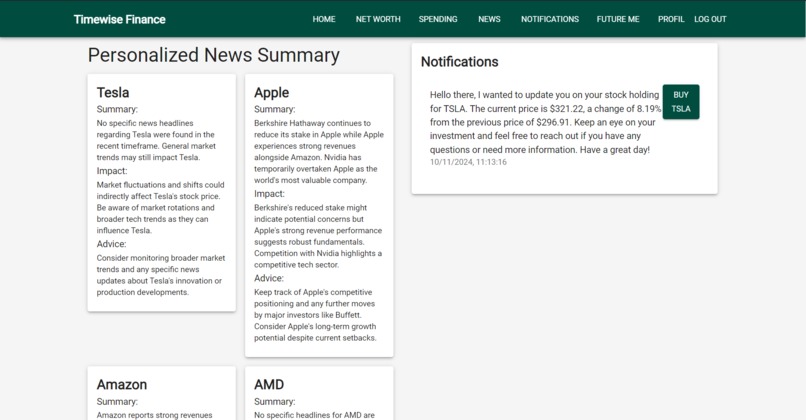Click 'Amazon reports strong revenues' text
Image resolution: width=806 pixels, height=420 pixels.
pyautogui.click(x=154, y=415)
